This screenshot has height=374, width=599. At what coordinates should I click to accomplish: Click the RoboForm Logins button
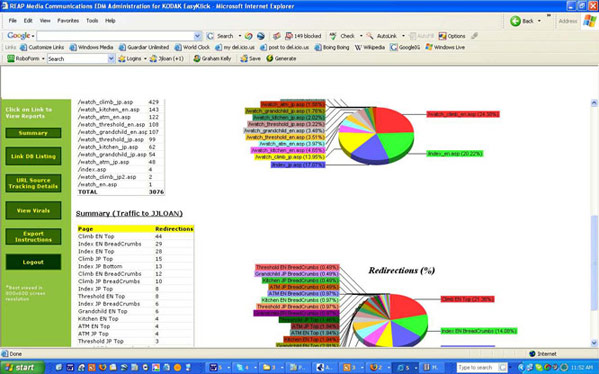point(130,58)
